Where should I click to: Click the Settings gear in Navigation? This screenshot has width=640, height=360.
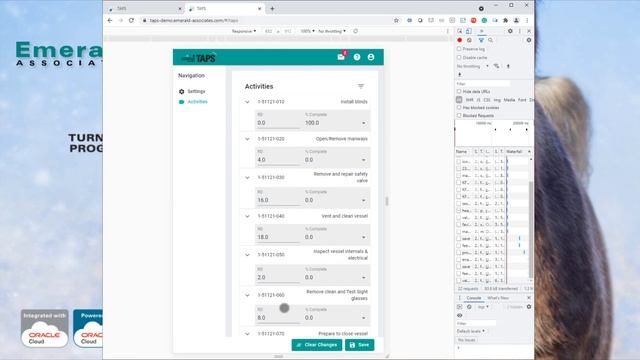[182, 91]
